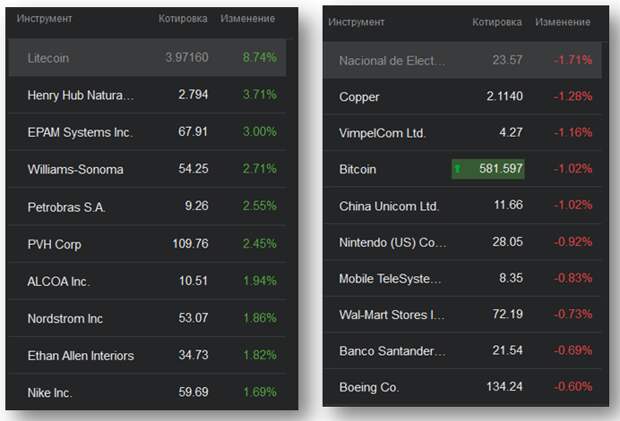The image size is (620, 421).
Task: Click the green up arrow beside Bitcoin quote
Action: pyautogui.click(x=457, y=169)
